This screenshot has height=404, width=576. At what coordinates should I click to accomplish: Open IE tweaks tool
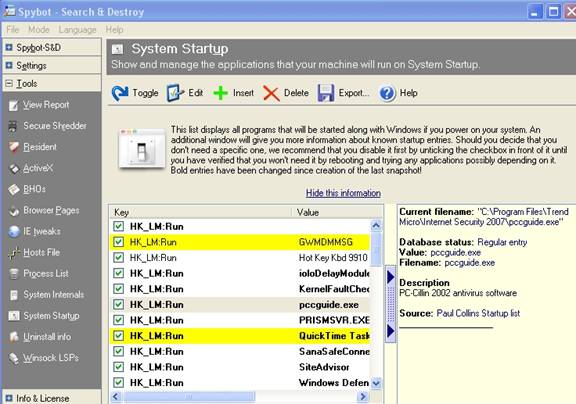point(42,231)
